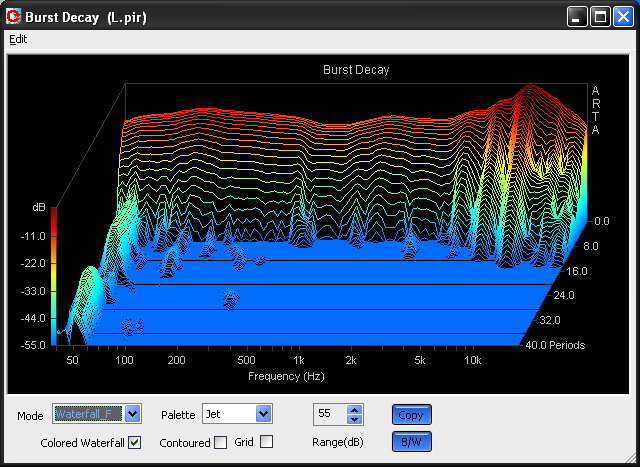Close the Burst Decay window

click(623, 17)
